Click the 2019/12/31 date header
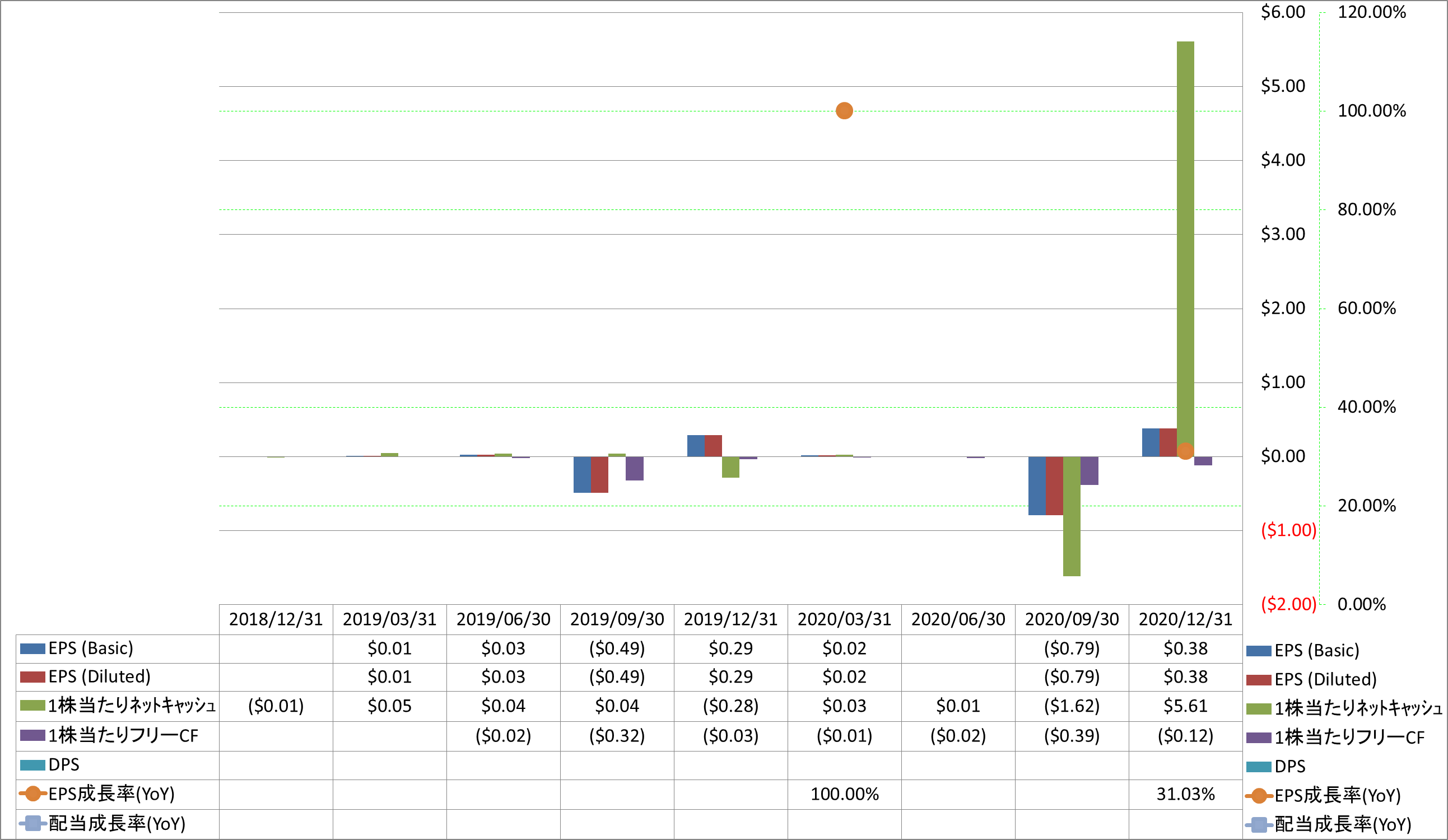 coord(730,619)
